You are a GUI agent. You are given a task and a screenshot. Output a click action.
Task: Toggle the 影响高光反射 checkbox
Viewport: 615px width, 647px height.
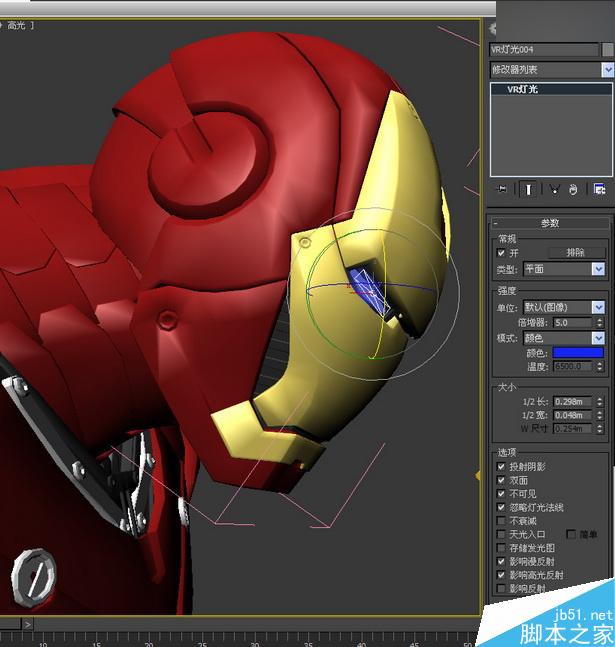tap(501, 575)
